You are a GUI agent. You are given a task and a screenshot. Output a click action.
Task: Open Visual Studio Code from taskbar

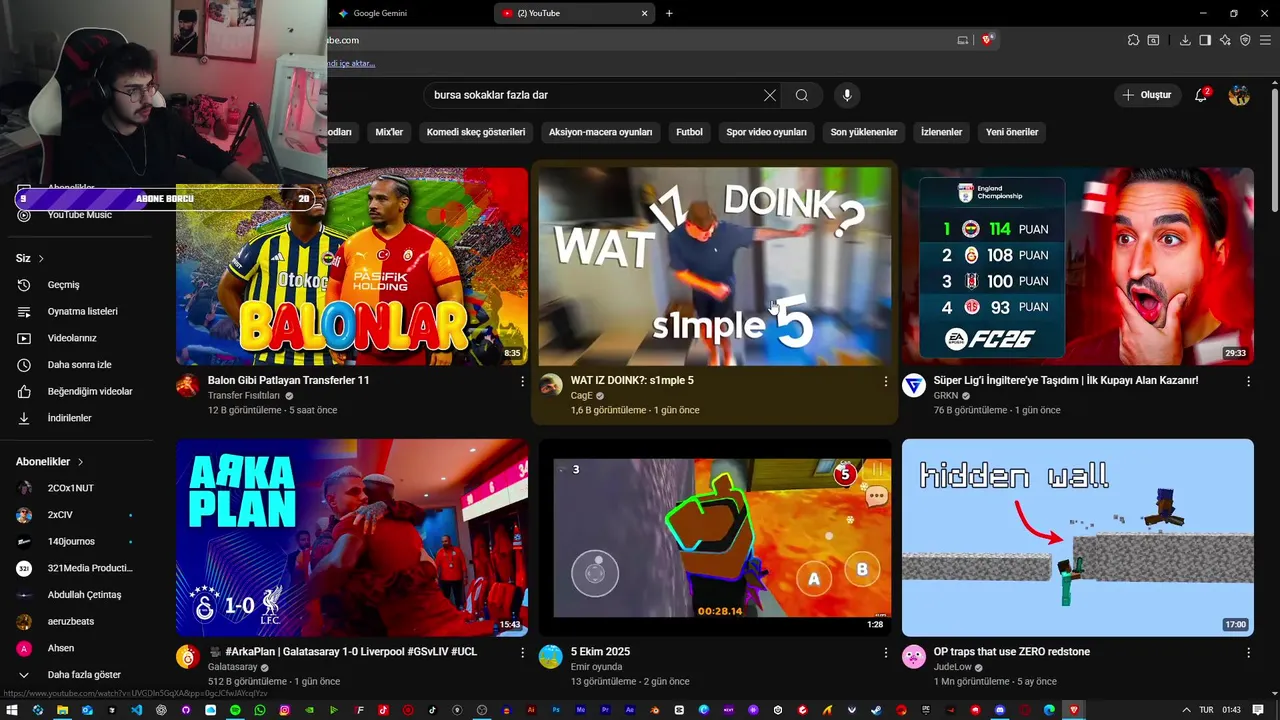136,710
